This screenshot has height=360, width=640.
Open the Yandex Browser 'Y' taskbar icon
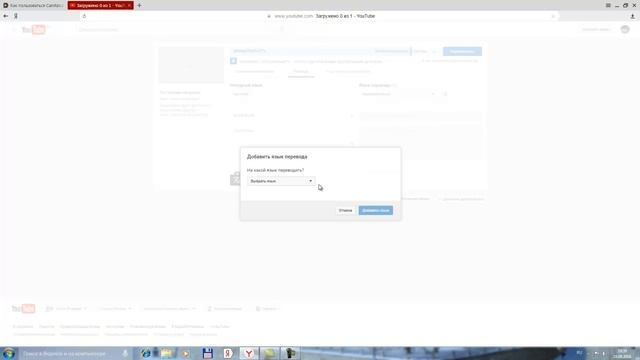click(x=249, y=353)
